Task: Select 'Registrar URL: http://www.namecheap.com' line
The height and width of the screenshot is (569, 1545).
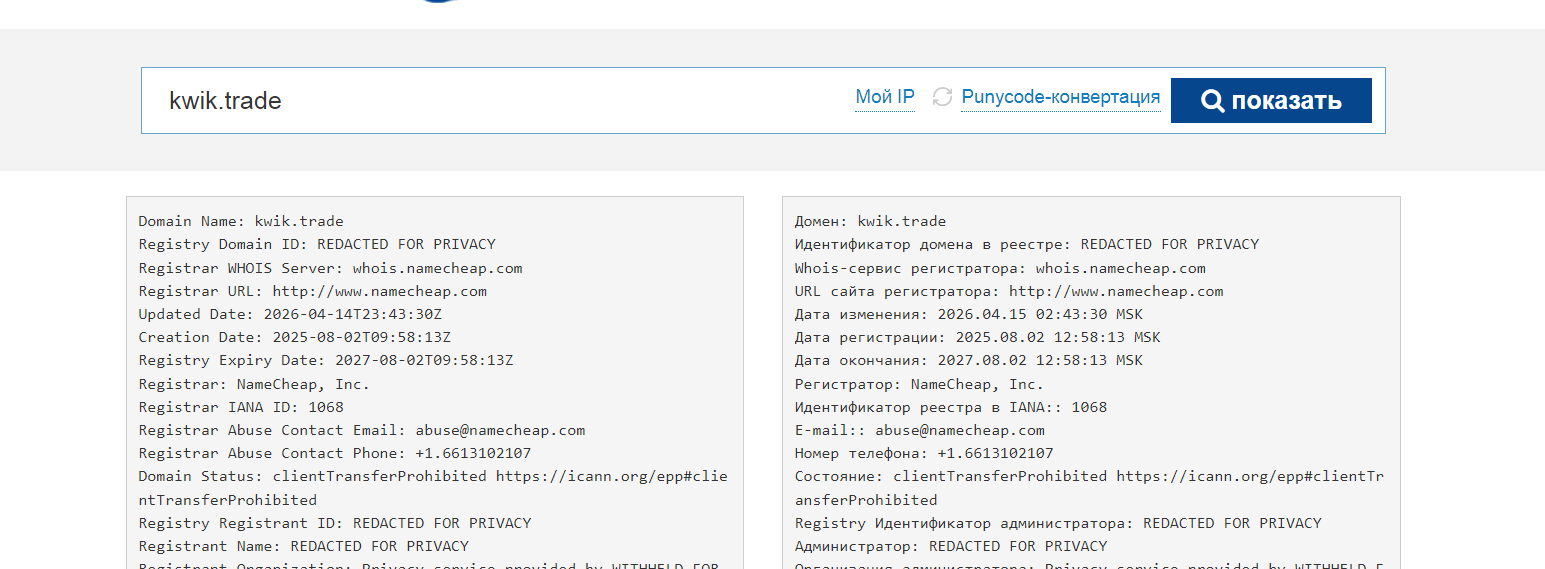Action: [313, 291]
